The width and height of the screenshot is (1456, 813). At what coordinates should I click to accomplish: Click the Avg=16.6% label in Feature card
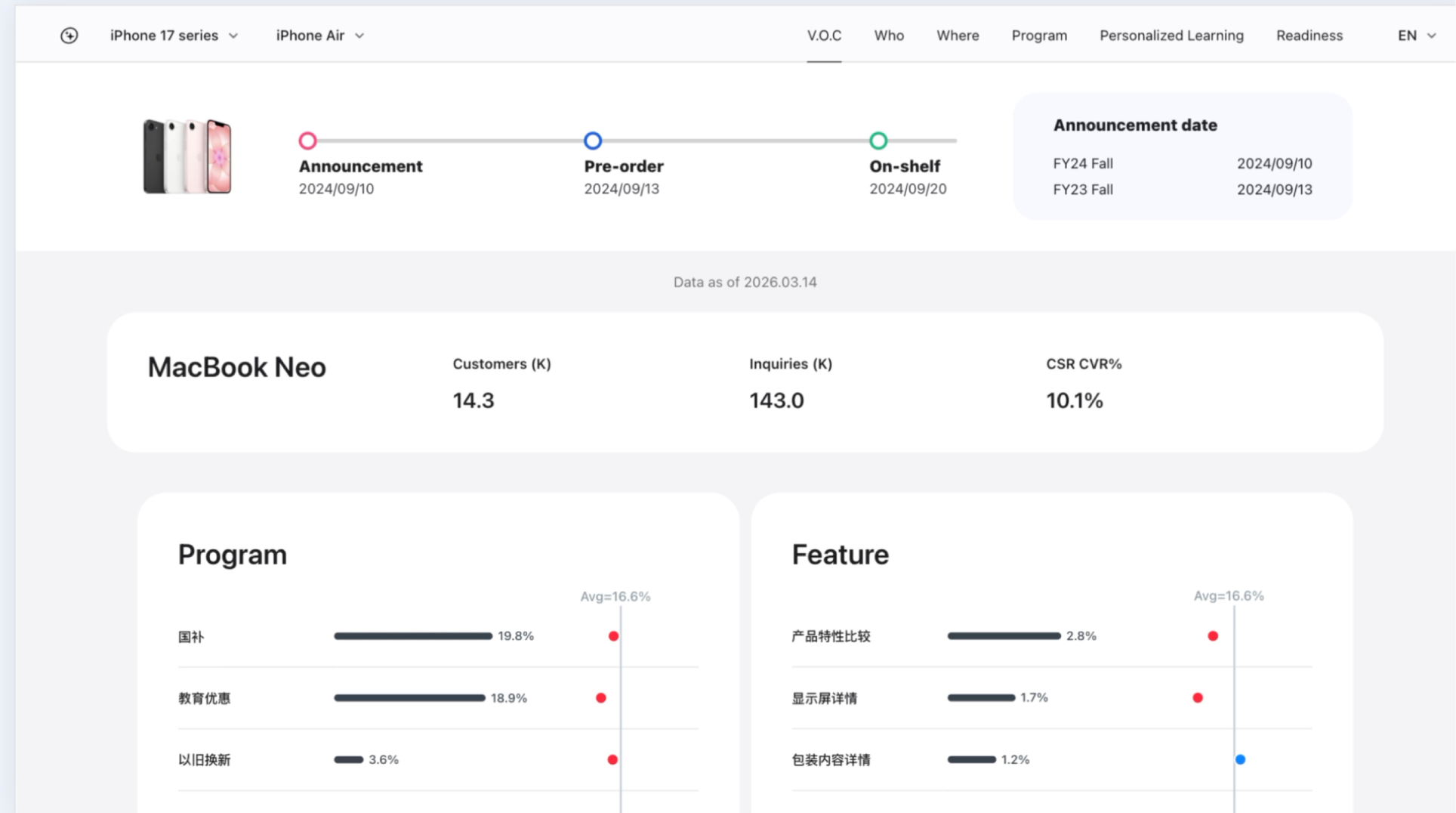(1228, 596)
